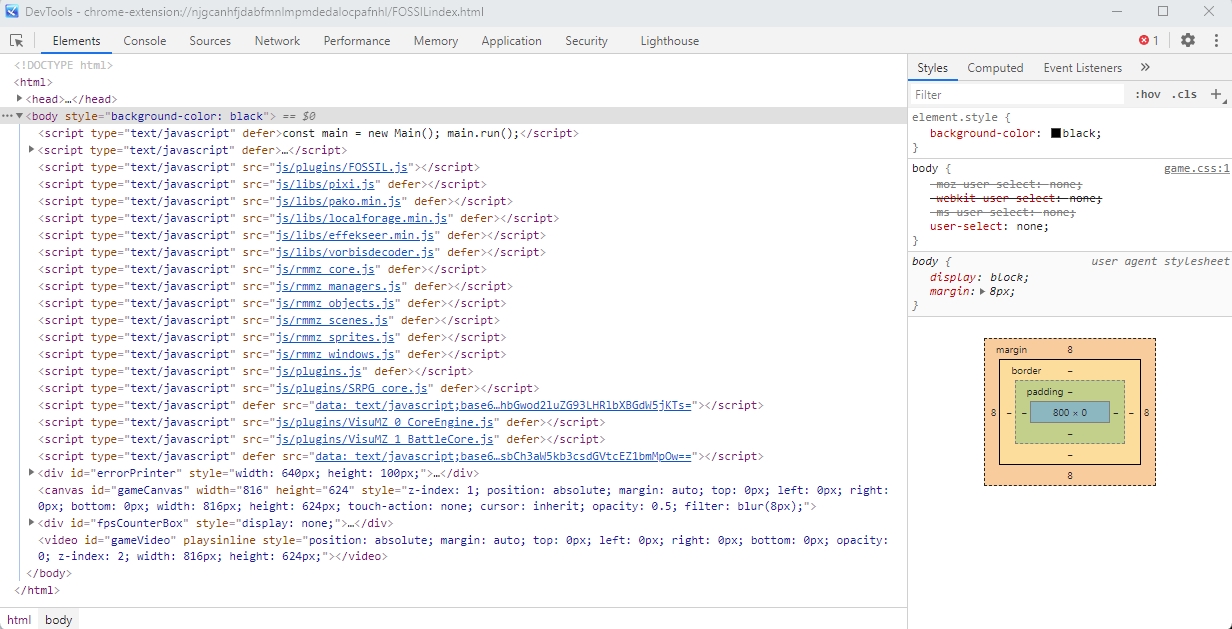
Task: Click the DOCTYPE html line
Action: coord(63,65)
